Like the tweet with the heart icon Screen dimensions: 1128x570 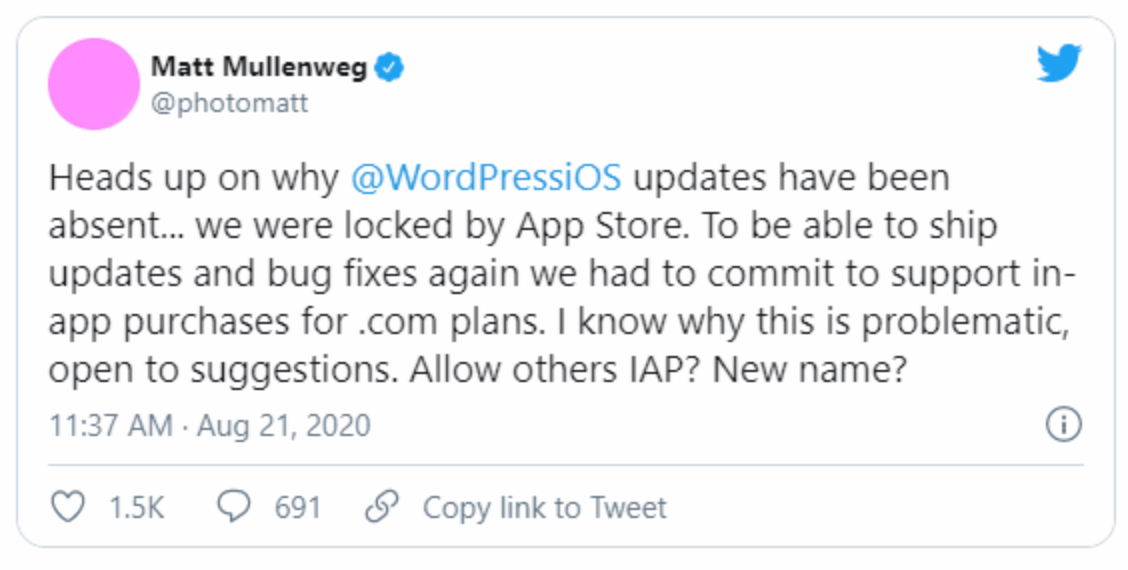click(x=68, y=507)
